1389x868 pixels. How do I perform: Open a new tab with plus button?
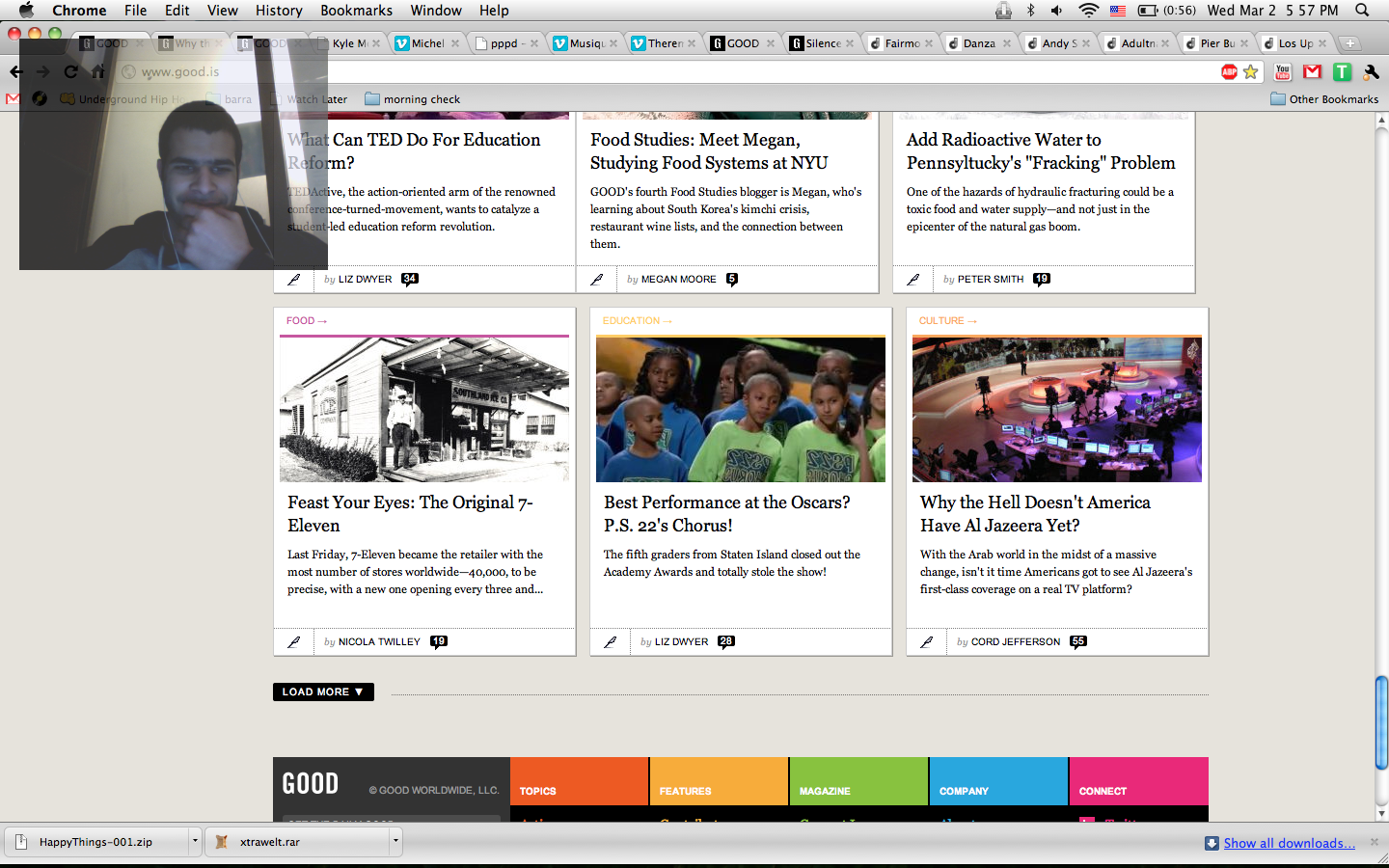click(x=1350, y=43)
